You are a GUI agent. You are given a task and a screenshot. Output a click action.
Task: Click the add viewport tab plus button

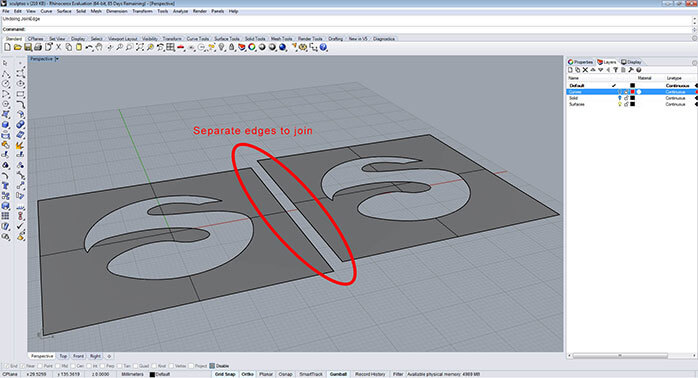109,356
